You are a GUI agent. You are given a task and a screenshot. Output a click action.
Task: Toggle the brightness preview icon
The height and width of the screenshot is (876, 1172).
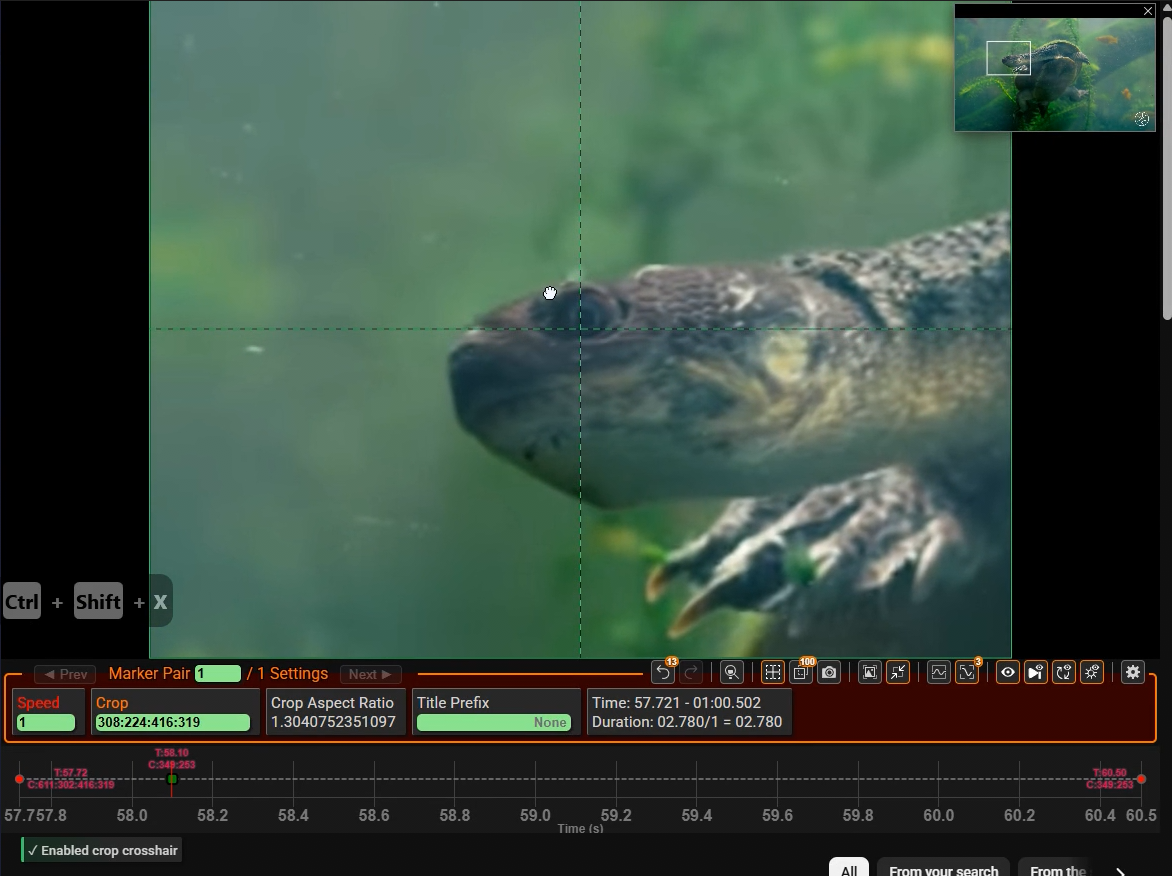[x=1092, y=673]
